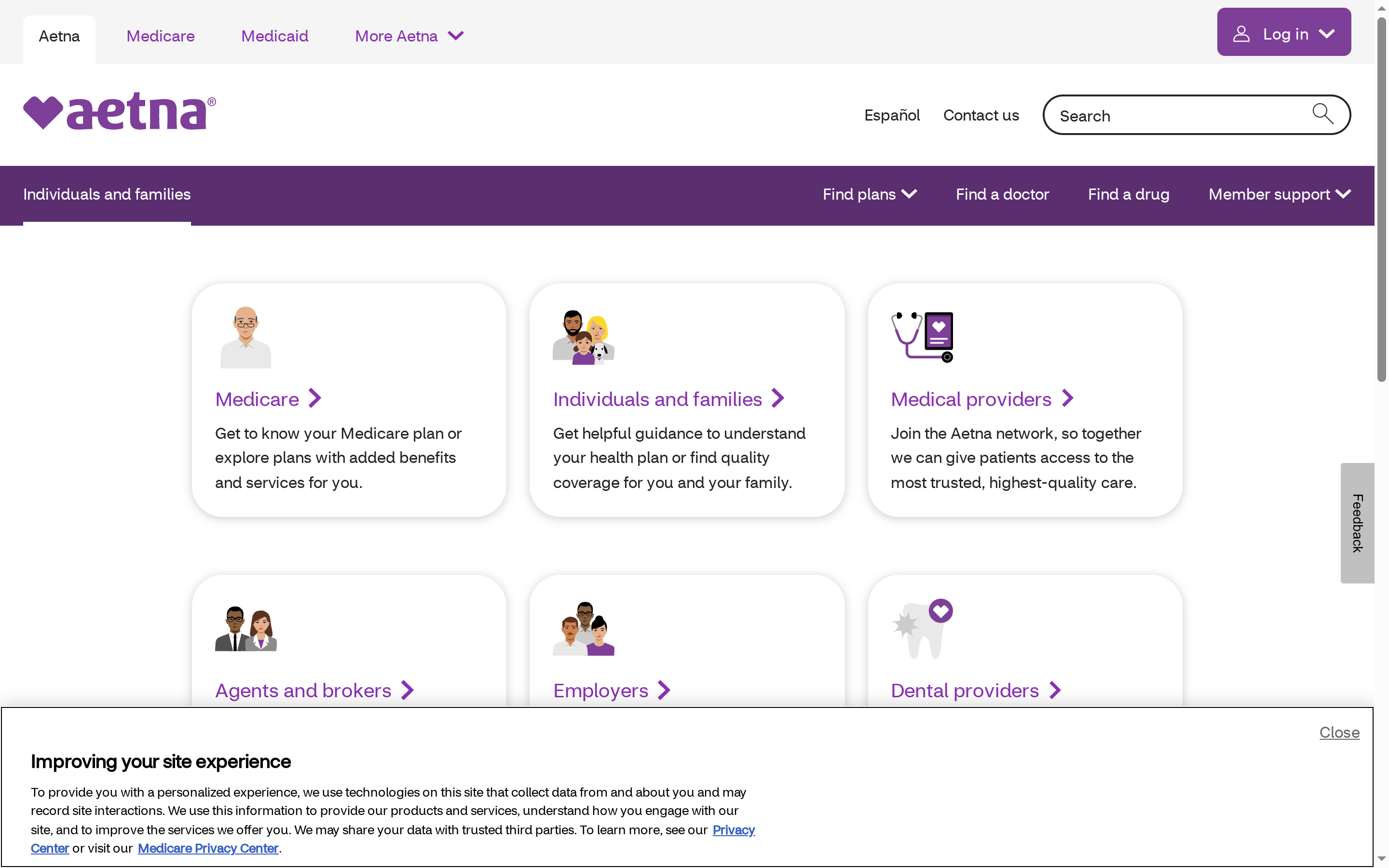Open the Medical providers card link
The image size is (1389, 868).
point(971,399)
